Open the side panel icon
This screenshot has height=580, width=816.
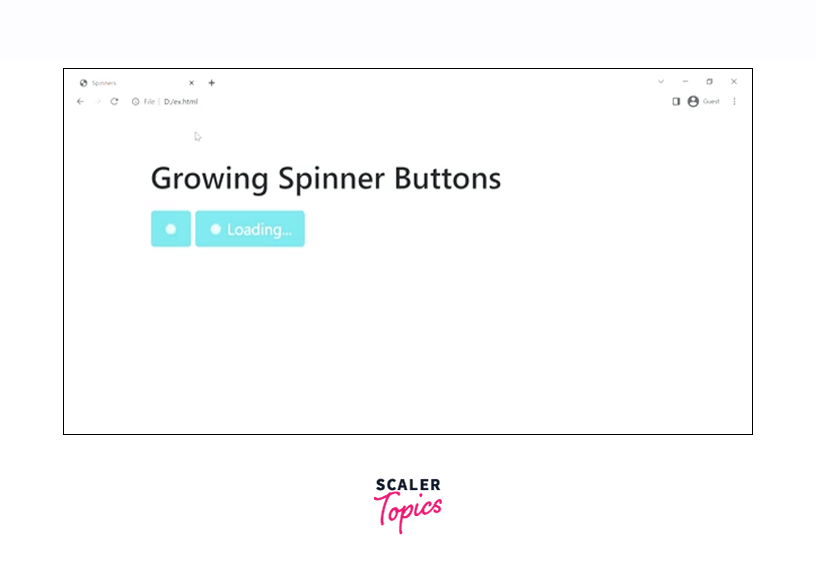click(x=676, y=101)
